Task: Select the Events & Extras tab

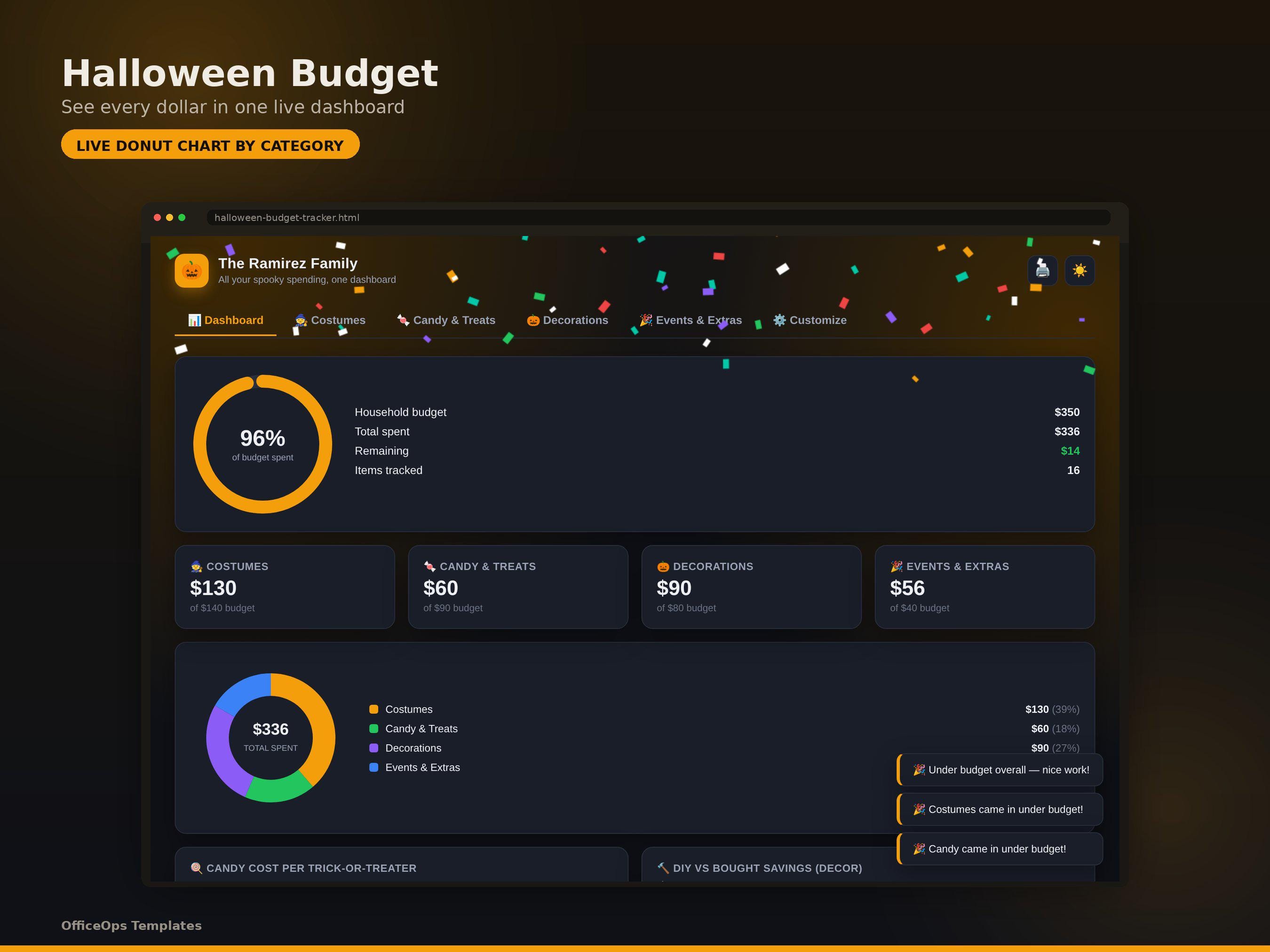Action: (x=691, y=320)
